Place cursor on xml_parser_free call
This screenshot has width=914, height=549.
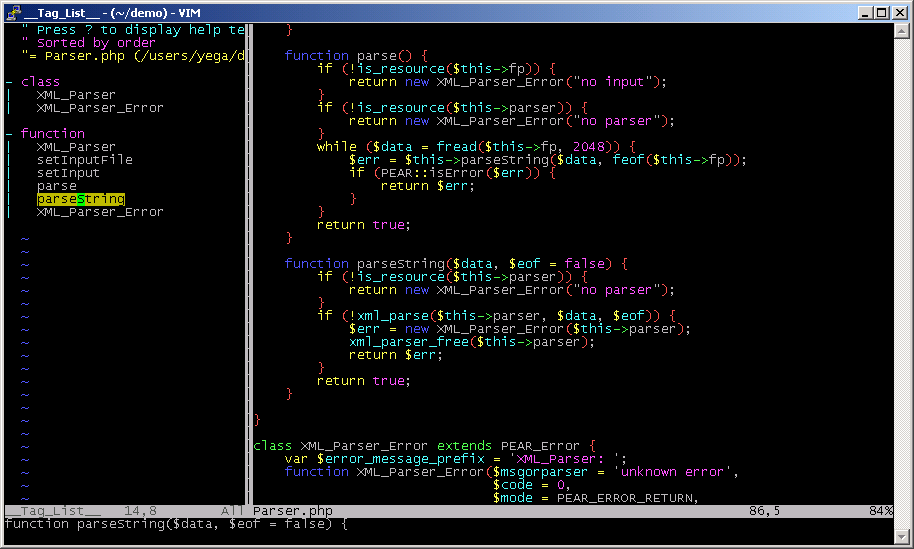[471, 342]
